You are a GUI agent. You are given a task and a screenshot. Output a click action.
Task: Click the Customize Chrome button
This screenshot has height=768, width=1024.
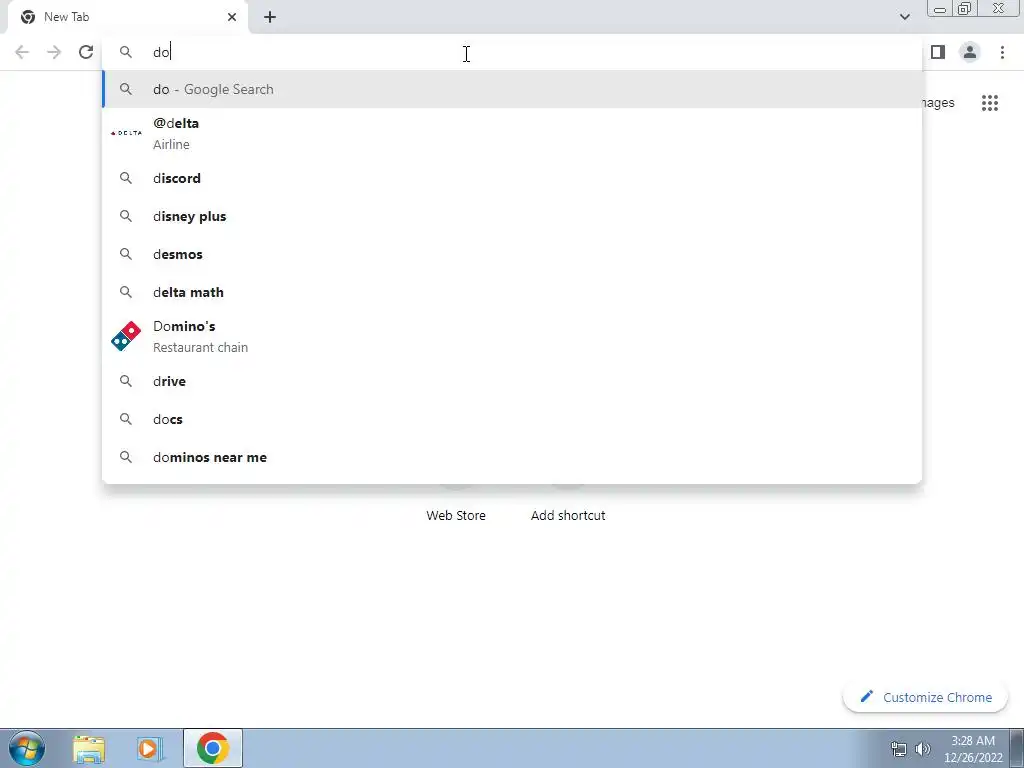coord(925,697)
